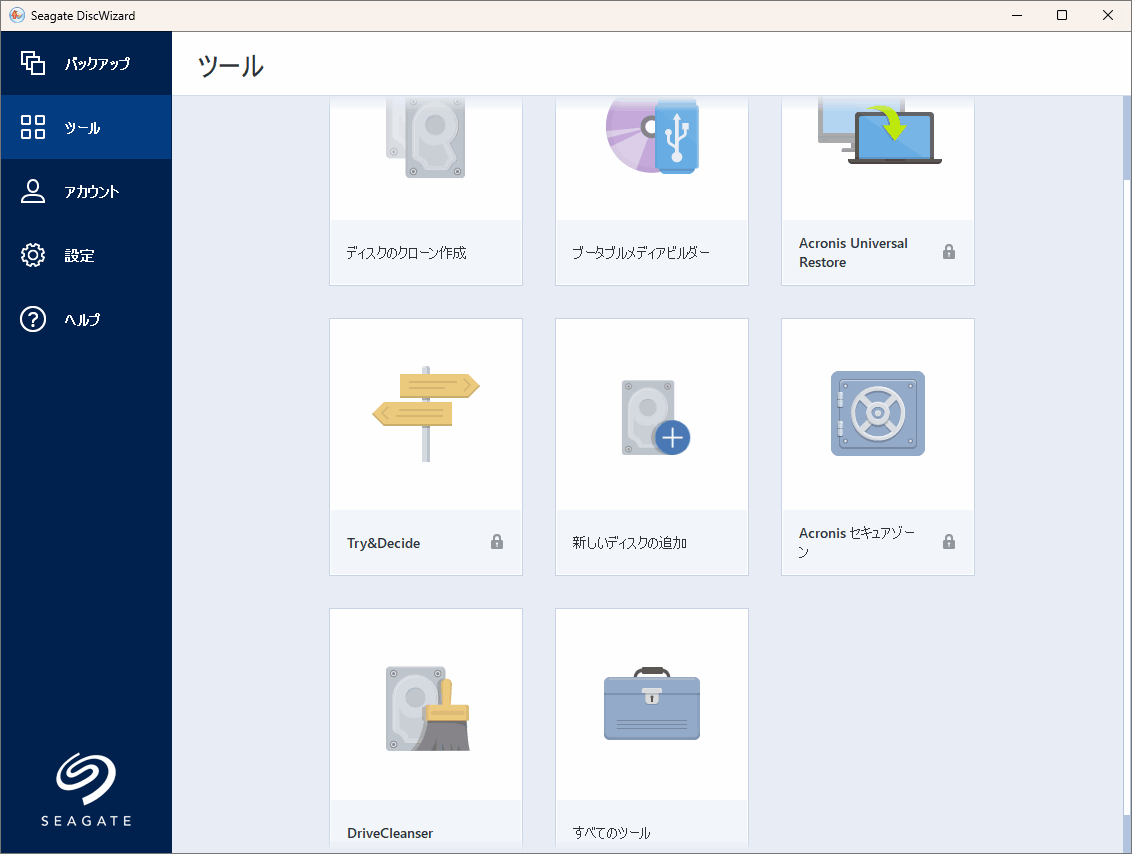This screenshot has width=1132, height=854.
Task: Click the lock icon on Acronis Universal Restore
Action: (x=949, y=252)
